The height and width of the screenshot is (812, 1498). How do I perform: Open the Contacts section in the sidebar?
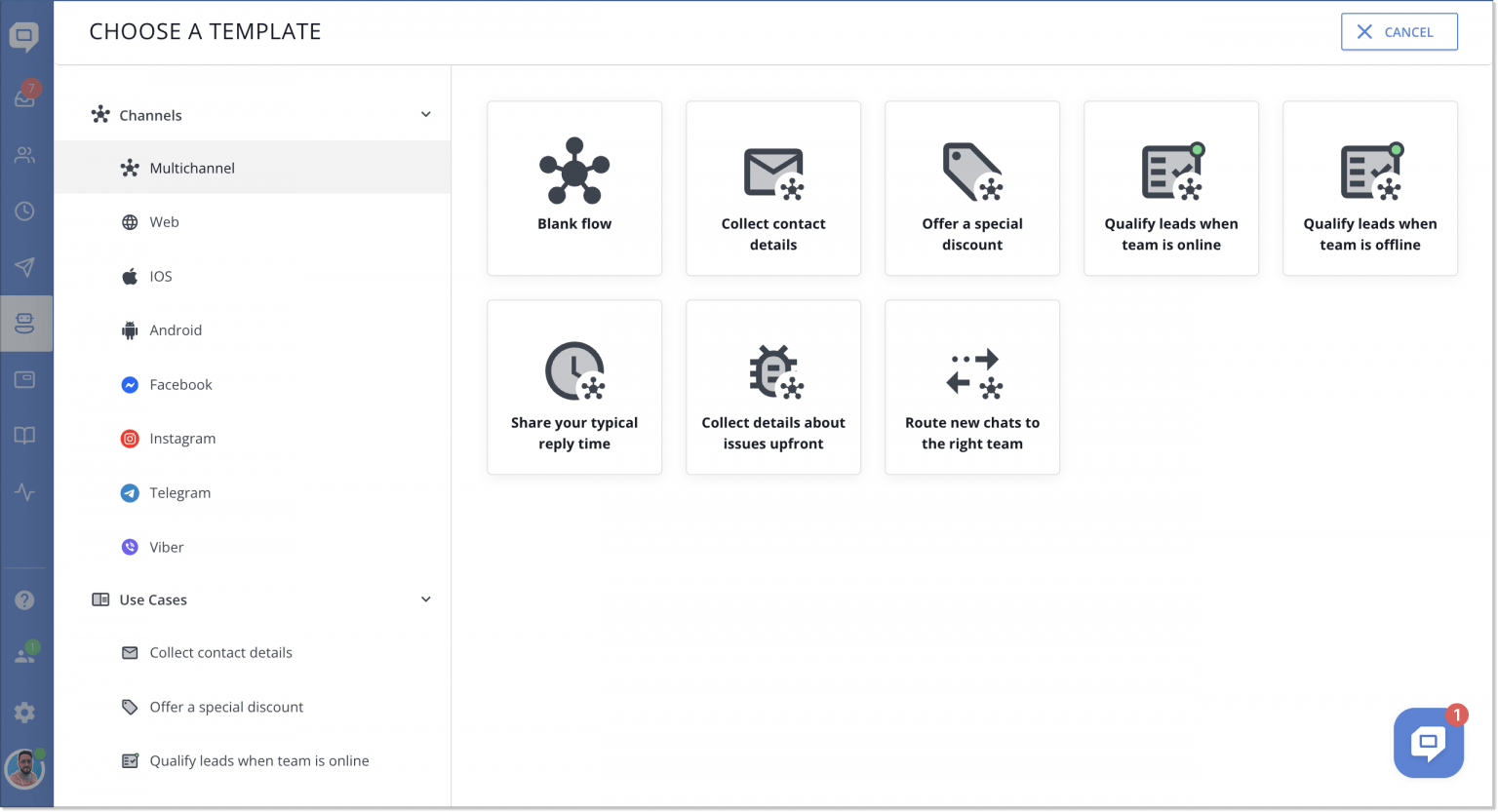coord(24,156)
